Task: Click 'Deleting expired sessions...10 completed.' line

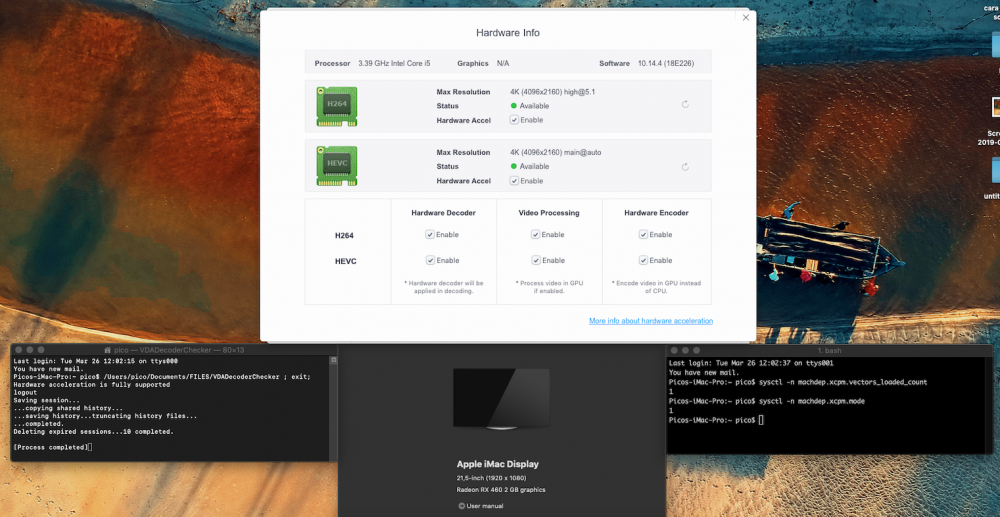Action: coord(93,432)
